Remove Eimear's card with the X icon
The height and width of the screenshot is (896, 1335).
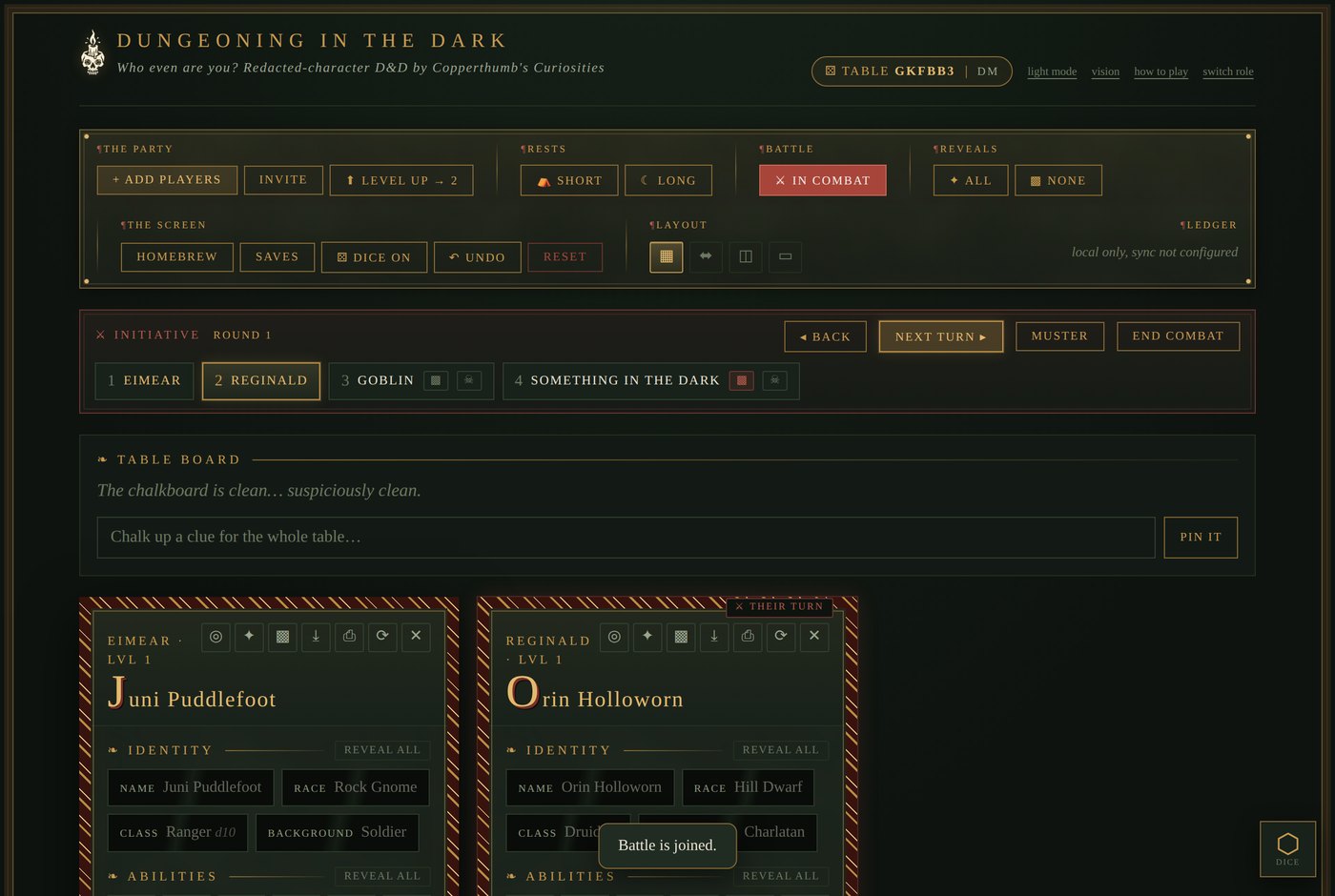416,637
